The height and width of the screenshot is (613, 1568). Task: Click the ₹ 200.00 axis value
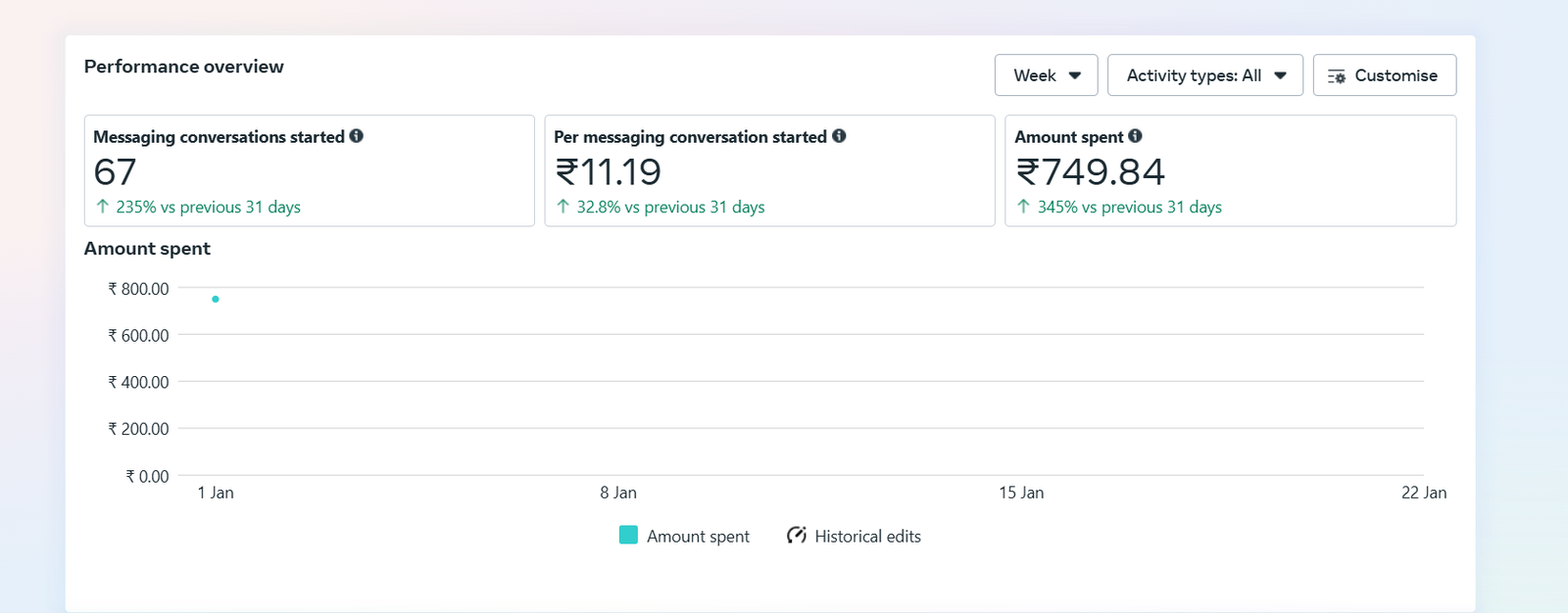click(x=138, y=429)
